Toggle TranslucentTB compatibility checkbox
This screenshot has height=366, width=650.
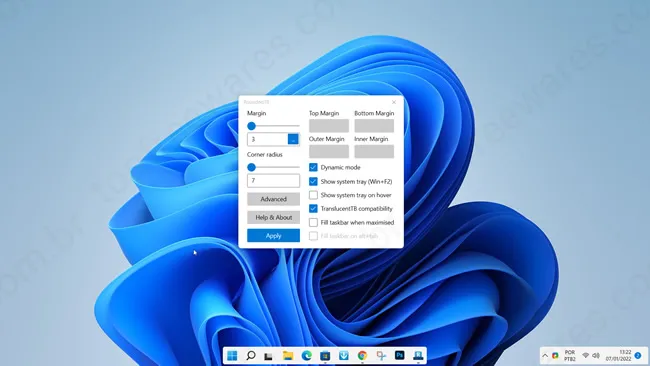tap(313, 208)
